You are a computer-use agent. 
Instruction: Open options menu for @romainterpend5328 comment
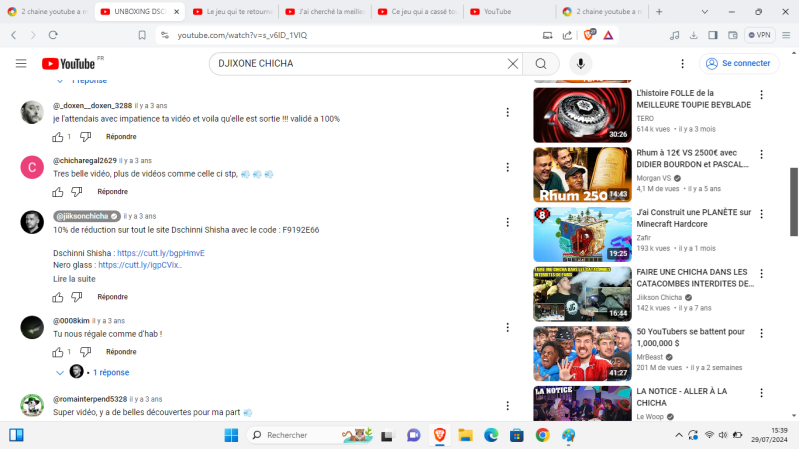pyautogui.click(x=508, y=406)
